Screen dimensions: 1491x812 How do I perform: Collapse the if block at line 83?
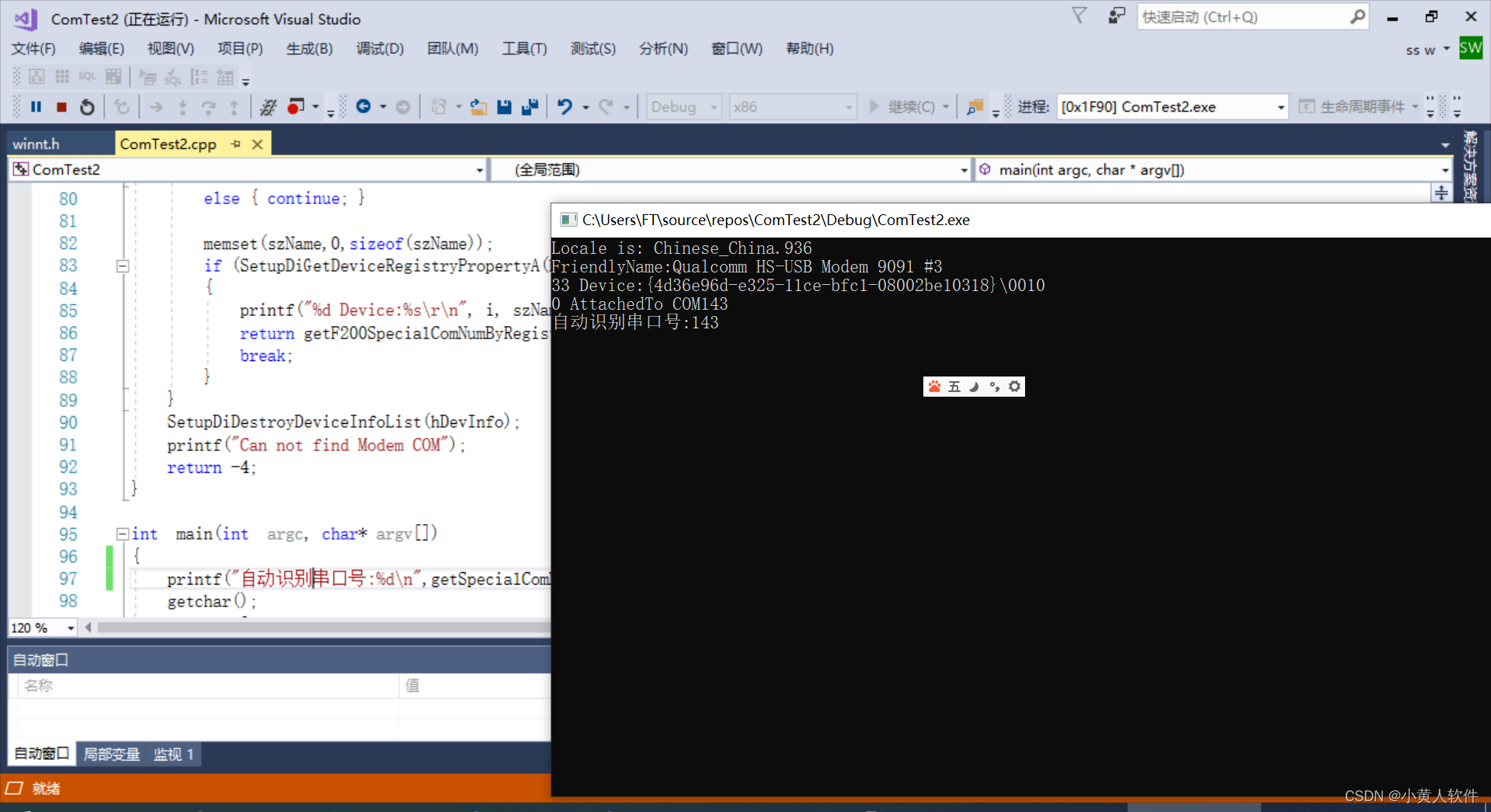(122, 266)
